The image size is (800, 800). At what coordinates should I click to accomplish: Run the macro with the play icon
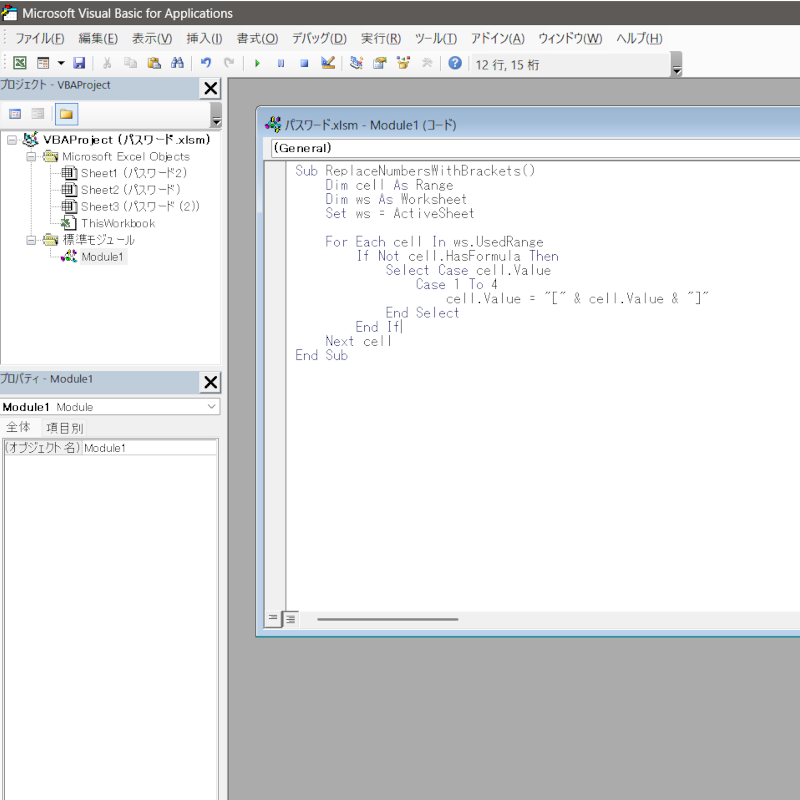pos(257,63)
